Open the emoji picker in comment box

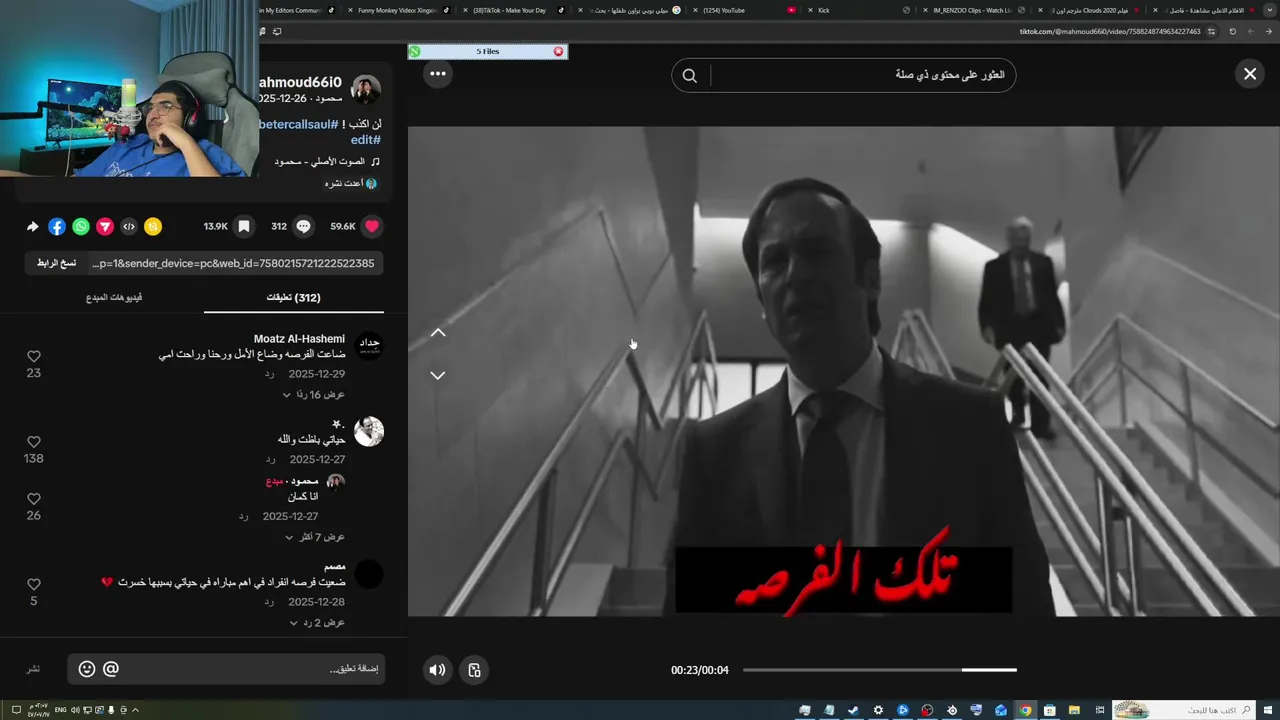[87, 669]
